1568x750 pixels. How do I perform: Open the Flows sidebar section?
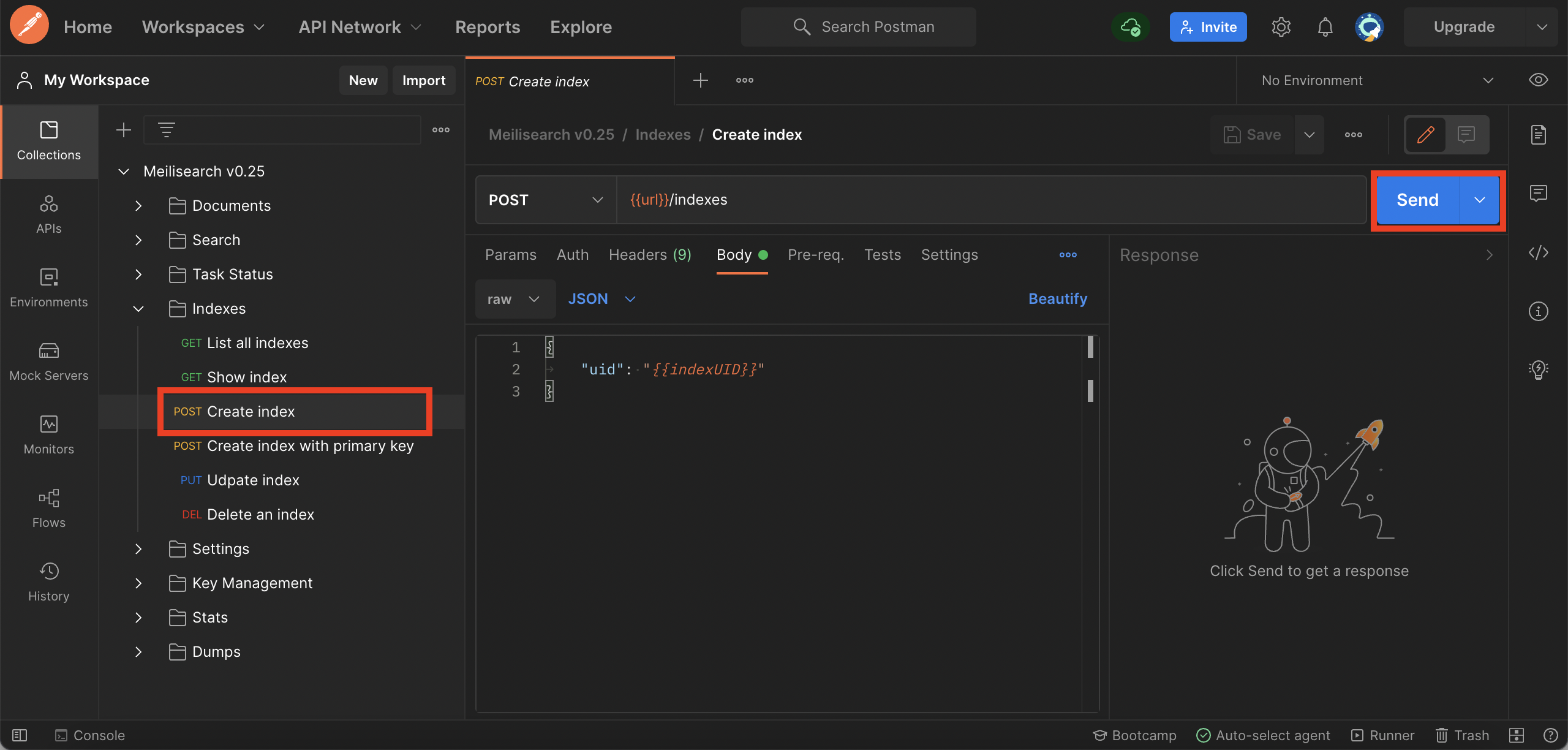click(x=48, y=509)
